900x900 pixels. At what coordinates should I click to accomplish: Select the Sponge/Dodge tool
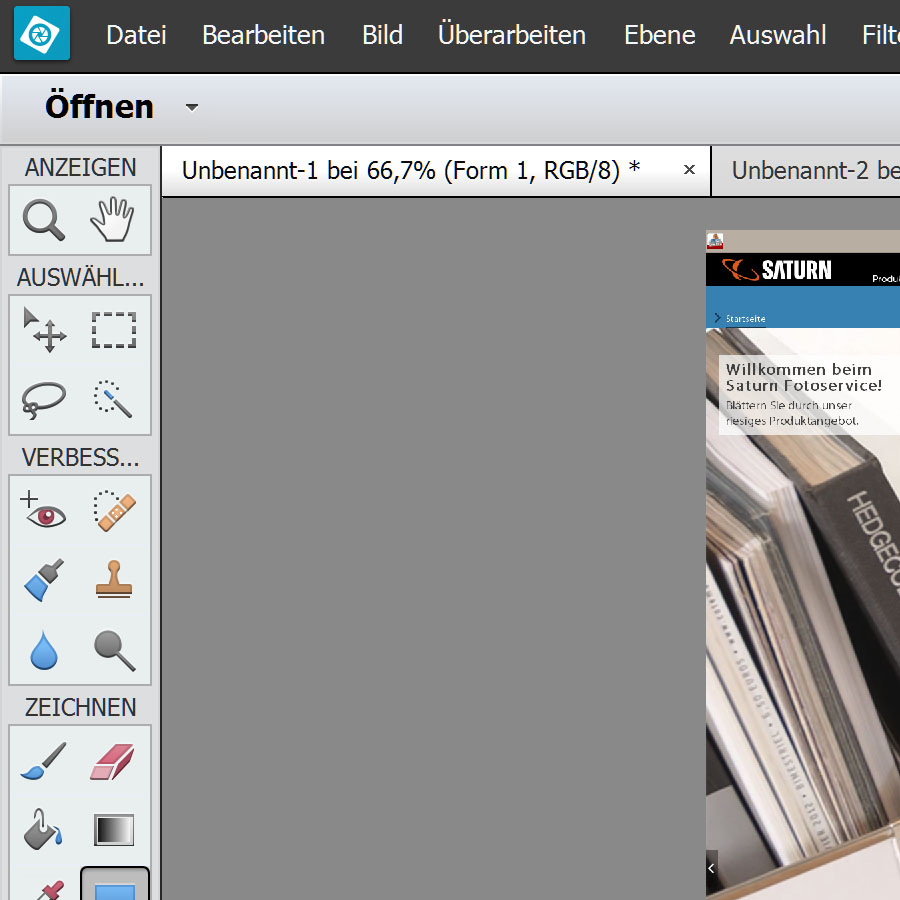(114, 650)
